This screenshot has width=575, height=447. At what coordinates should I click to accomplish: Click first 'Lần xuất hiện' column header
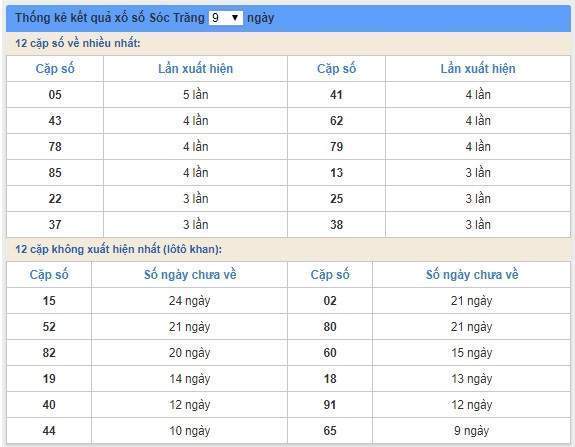(195, 69)
